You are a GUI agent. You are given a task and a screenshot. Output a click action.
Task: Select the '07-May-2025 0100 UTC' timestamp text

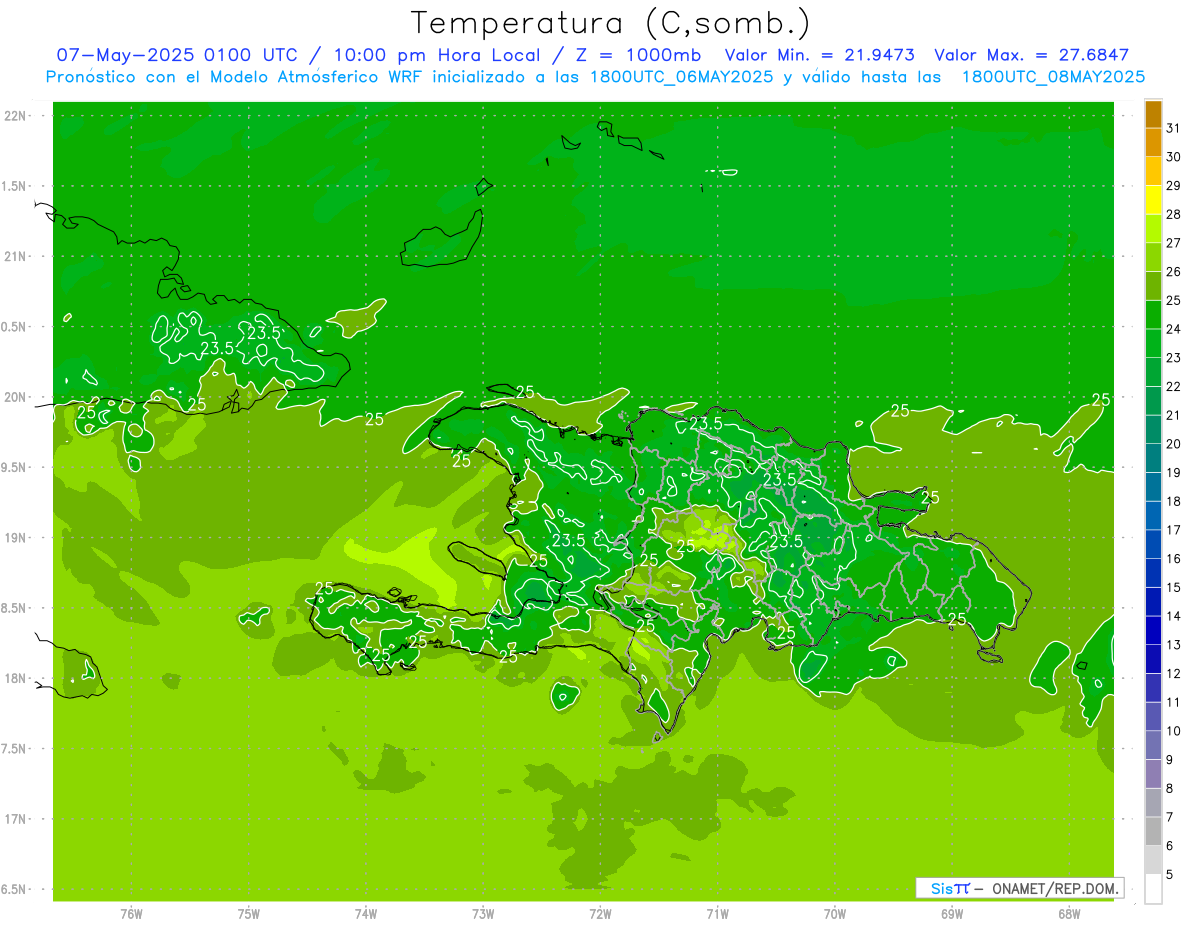[x=176, y=55]
